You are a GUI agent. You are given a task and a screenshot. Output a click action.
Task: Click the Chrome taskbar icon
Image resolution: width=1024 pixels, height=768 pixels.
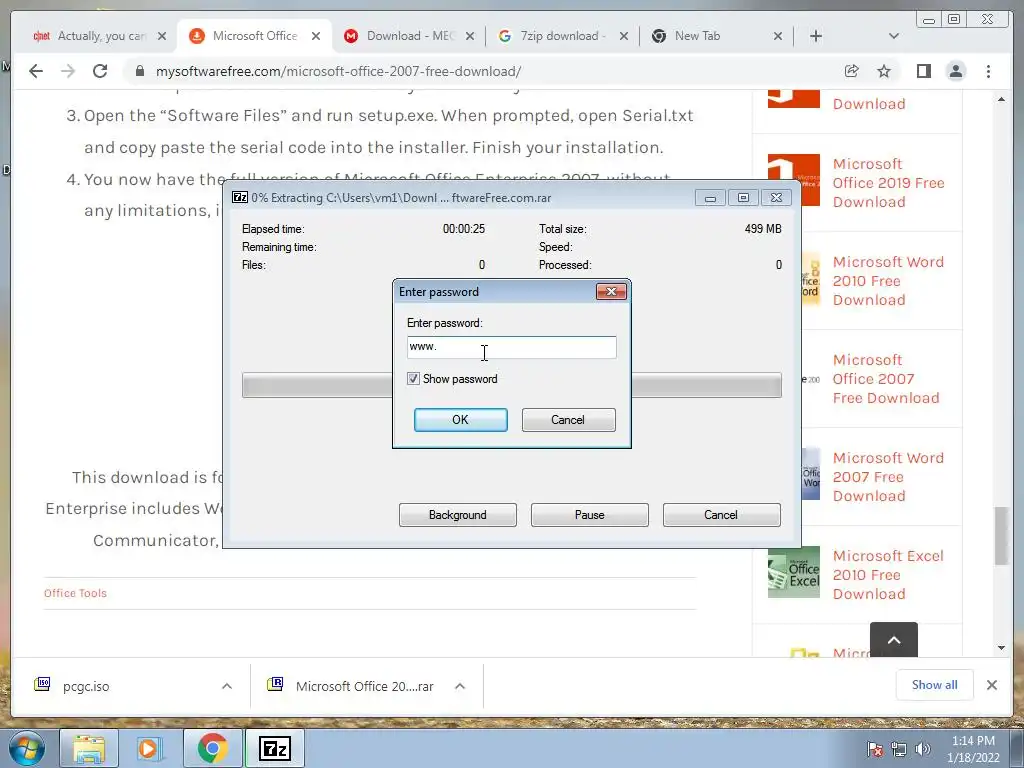pyautogui.click(x=212, y=748)
